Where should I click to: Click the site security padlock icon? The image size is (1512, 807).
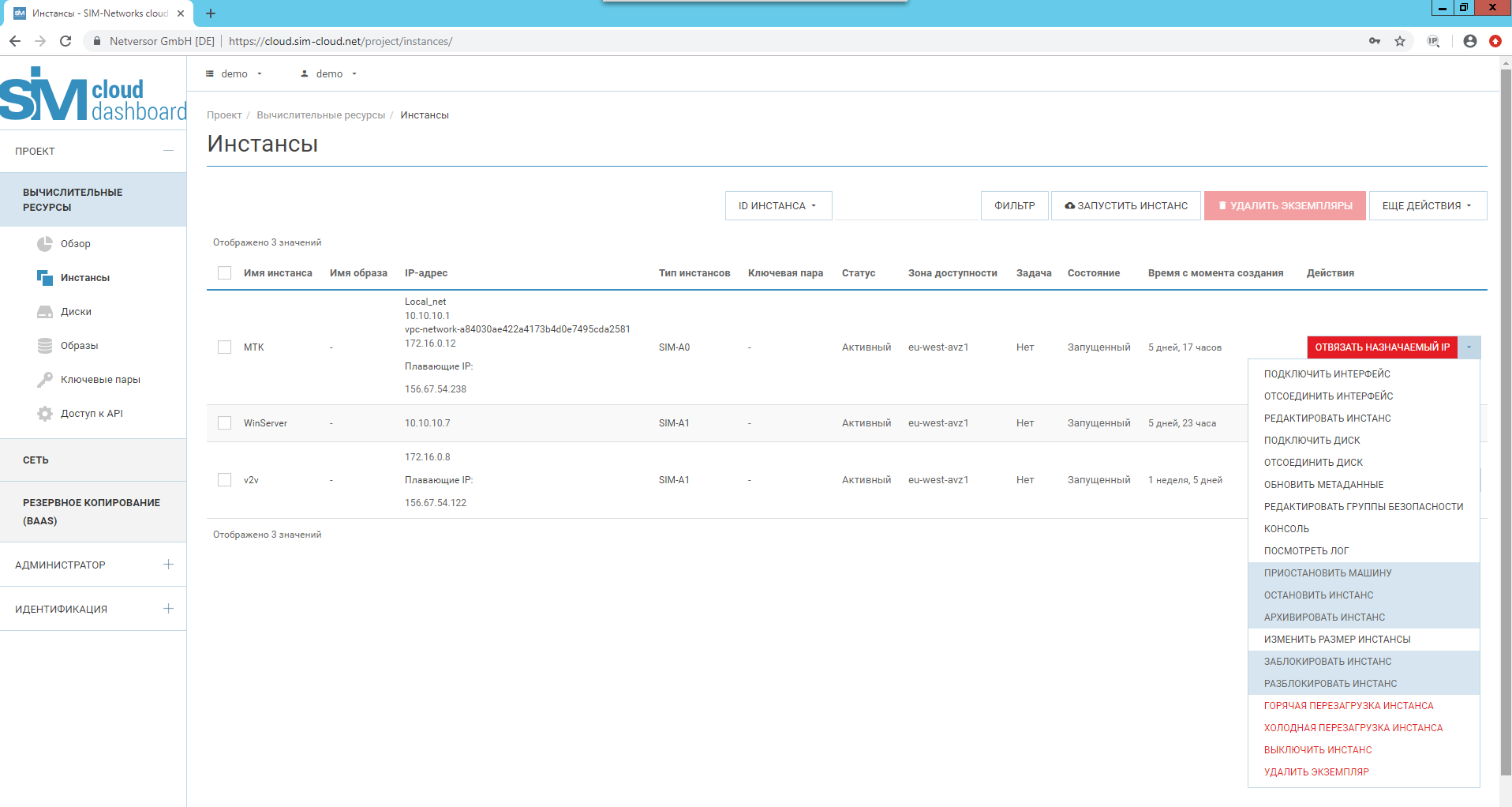click(x=97, y=41)
